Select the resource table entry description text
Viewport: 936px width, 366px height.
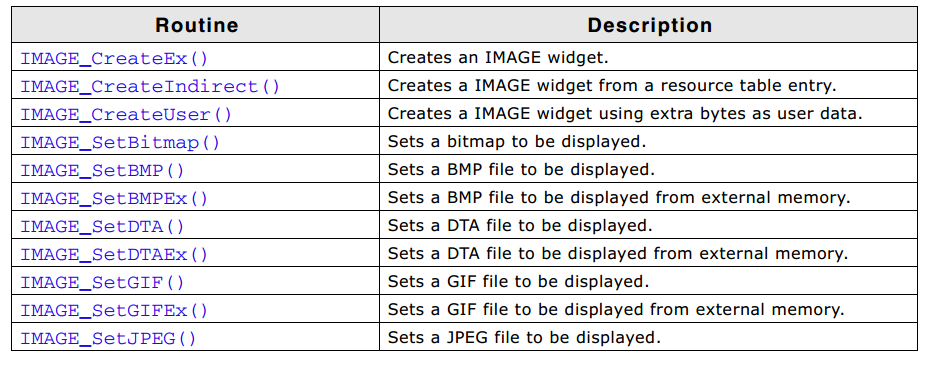[612, 86]
